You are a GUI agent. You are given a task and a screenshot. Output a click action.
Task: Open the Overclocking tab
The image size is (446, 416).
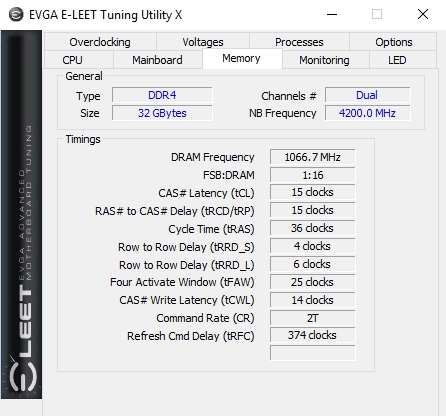point(100,42)
